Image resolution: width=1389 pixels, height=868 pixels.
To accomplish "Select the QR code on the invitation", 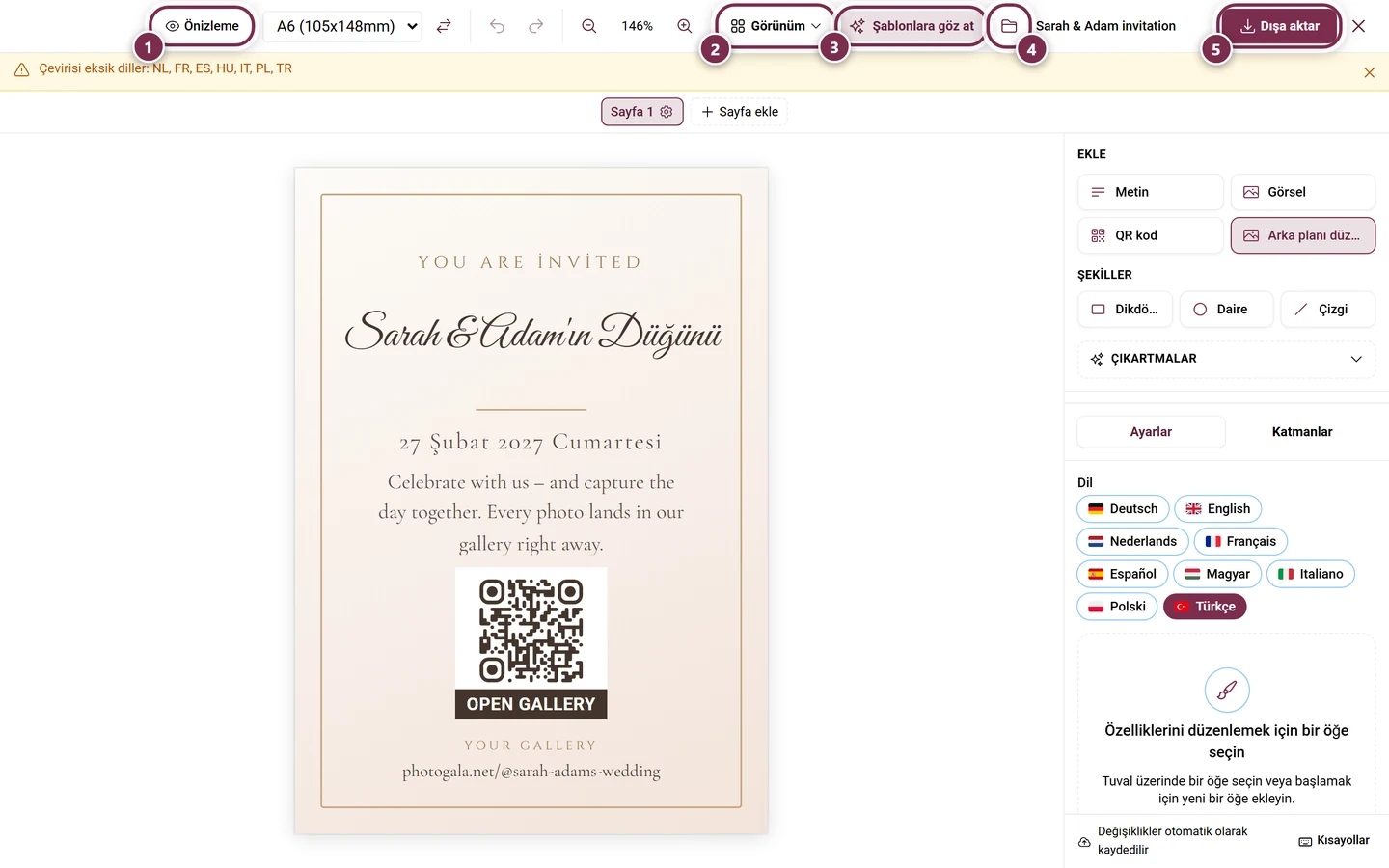I will click(x=531, y=643).
